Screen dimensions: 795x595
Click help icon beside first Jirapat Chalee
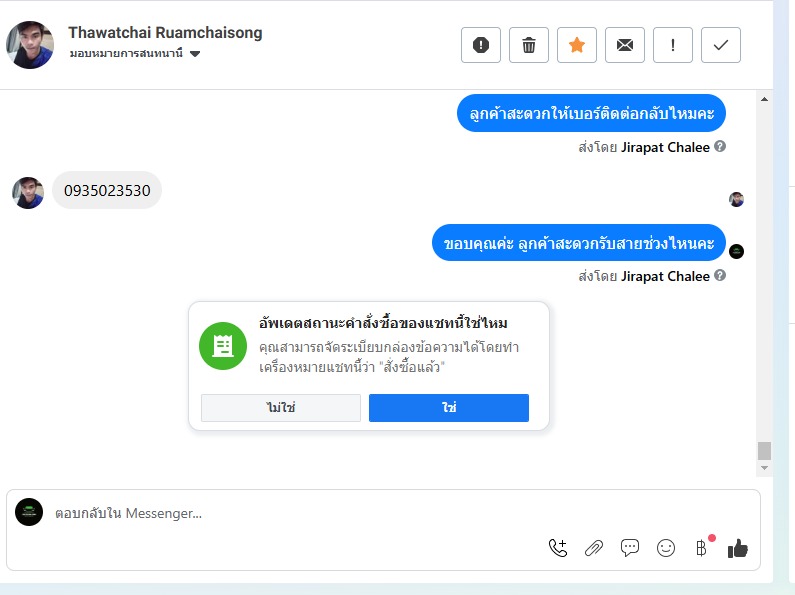(720, 147)
